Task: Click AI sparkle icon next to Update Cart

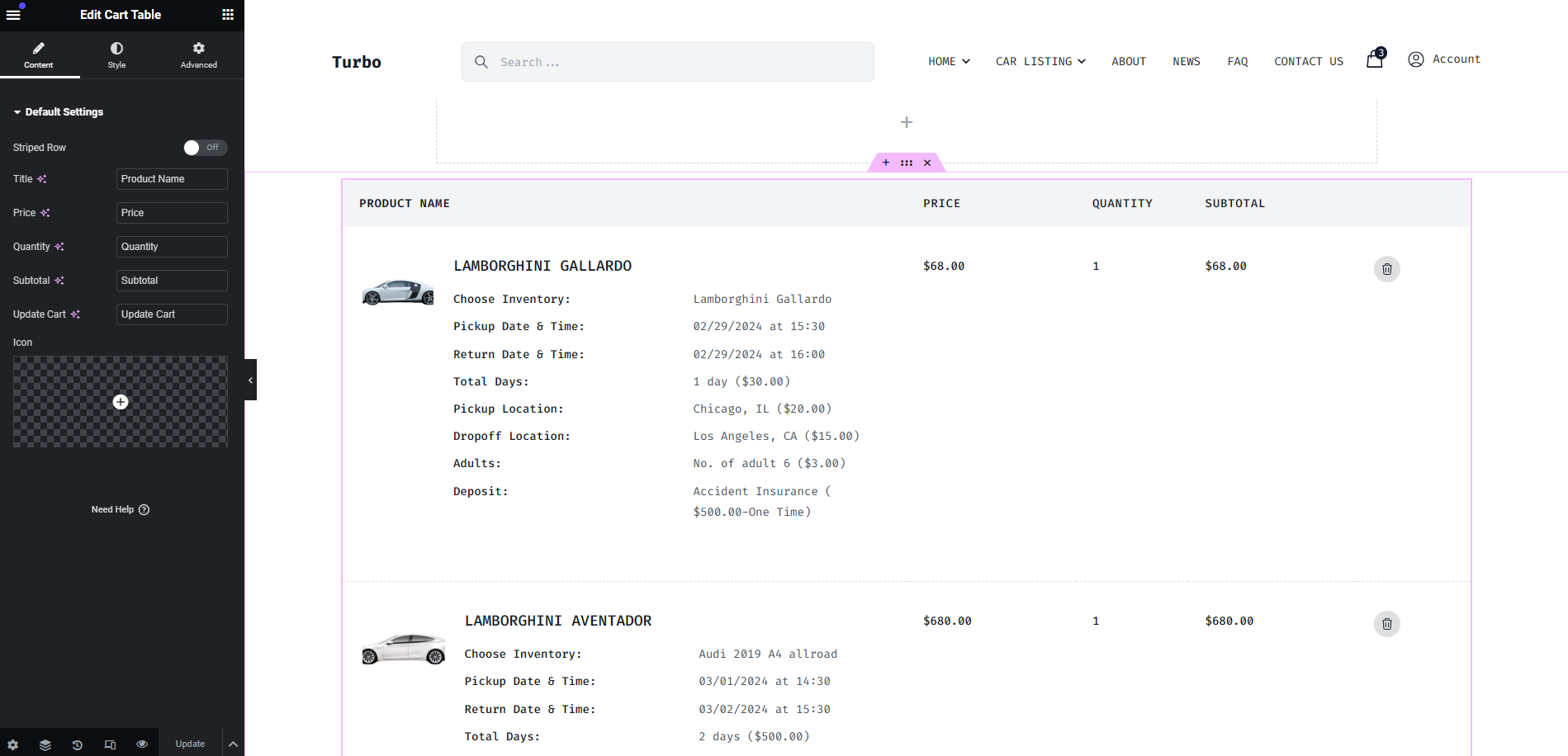Action: tap(75, 314)
